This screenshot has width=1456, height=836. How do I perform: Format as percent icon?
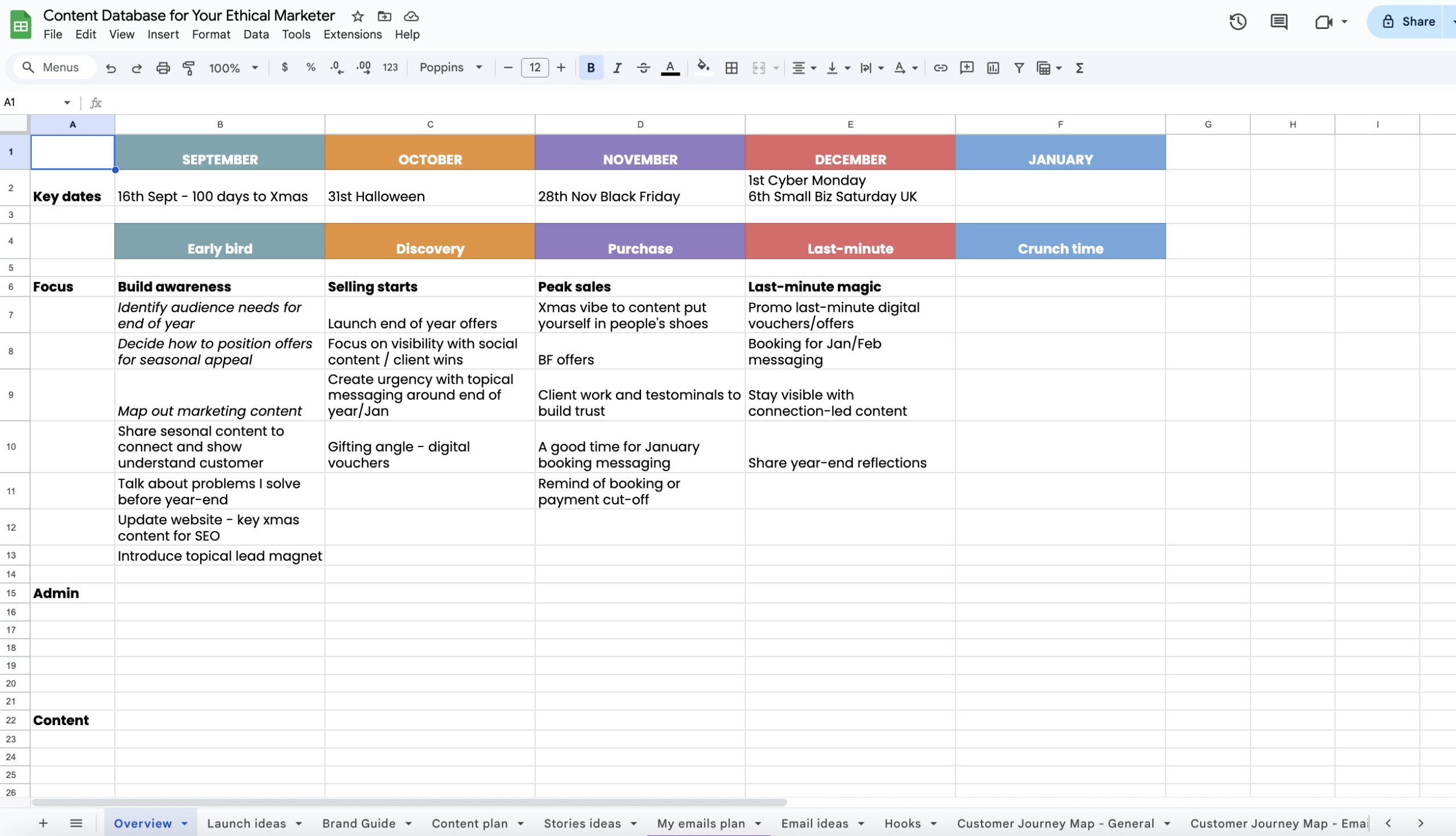tap(311, 68)
